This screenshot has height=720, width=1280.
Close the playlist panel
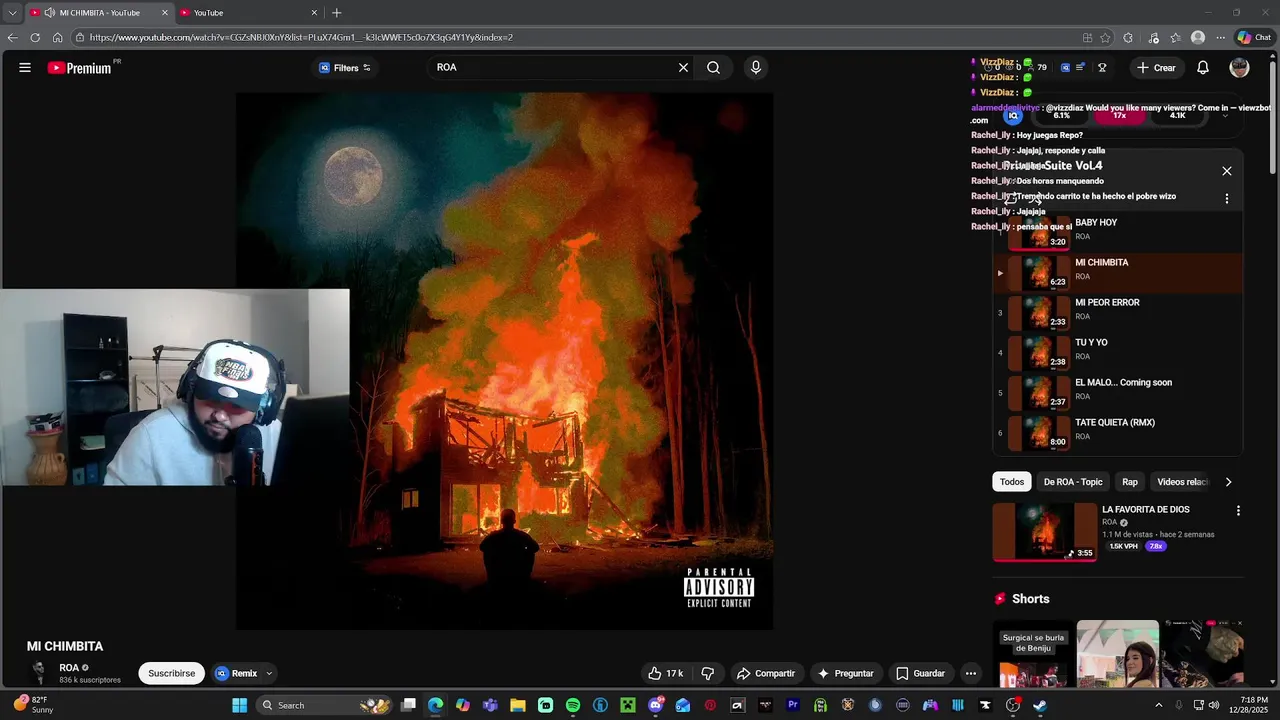(x=1227, y=171)
